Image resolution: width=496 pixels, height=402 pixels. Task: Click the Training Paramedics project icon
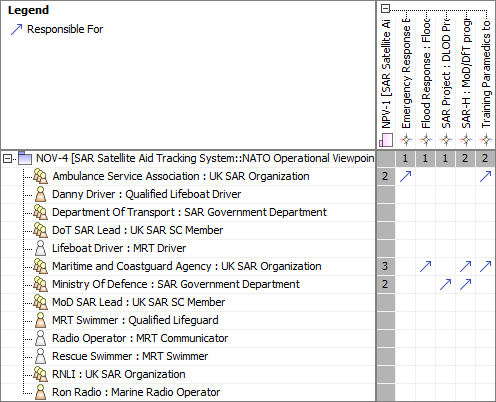[486, 140]
